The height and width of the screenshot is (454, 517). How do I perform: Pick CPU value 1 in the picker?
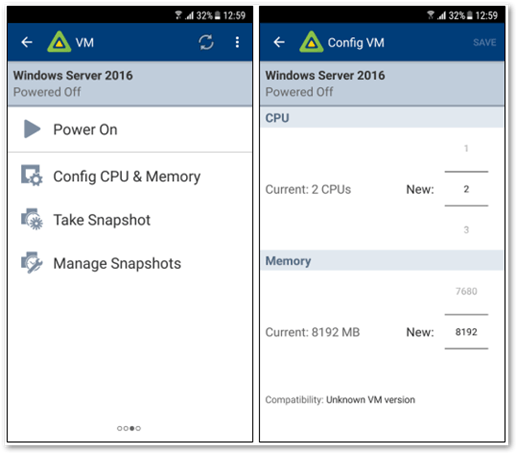(466, 148)
